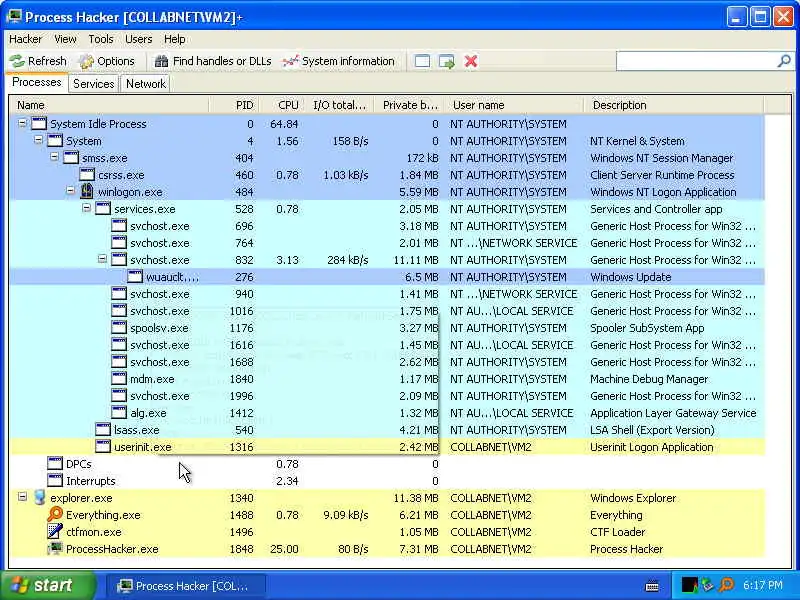Click the '9.09 kB/s' I/O value

(345, 515)
